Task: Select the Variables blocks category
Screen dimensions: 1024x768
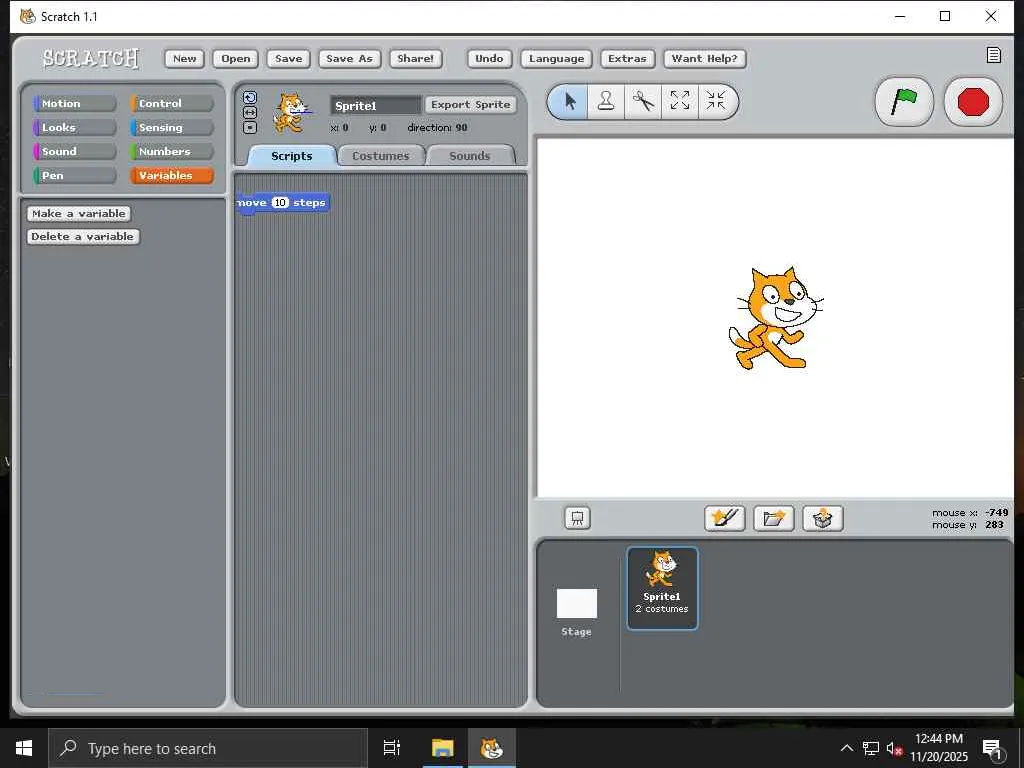Action: coord(172,176)
